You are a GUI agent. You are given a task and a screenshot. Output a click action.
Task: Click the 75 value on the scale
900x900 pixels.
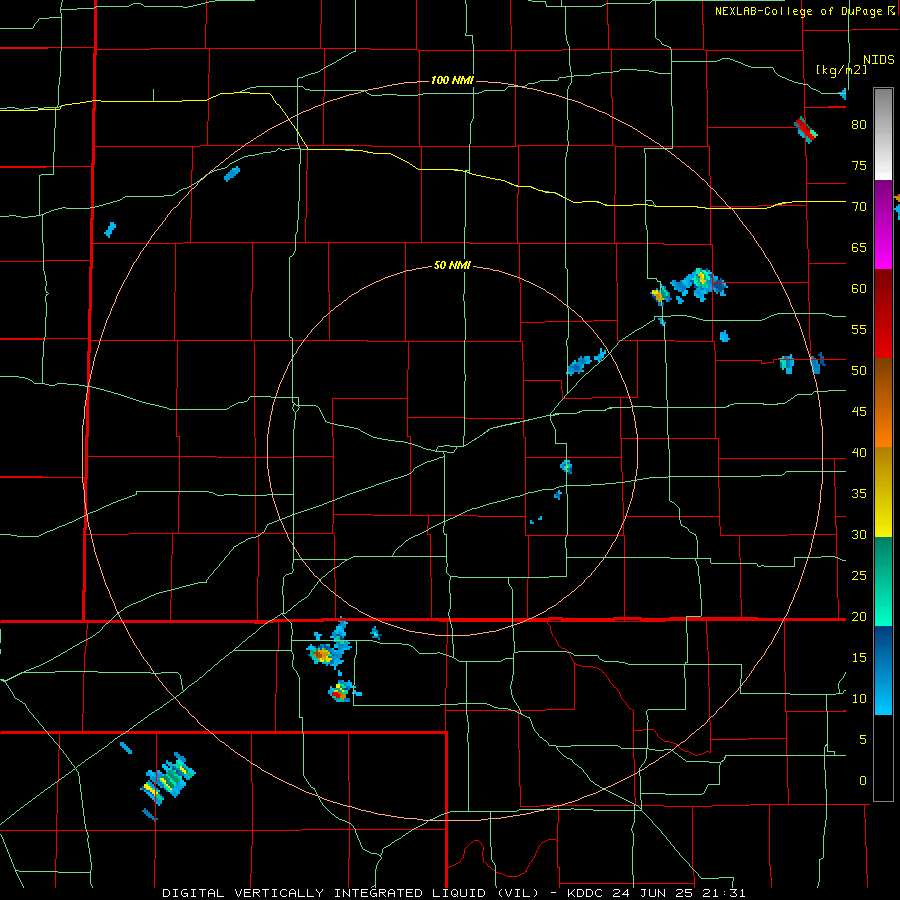point(859,166)
